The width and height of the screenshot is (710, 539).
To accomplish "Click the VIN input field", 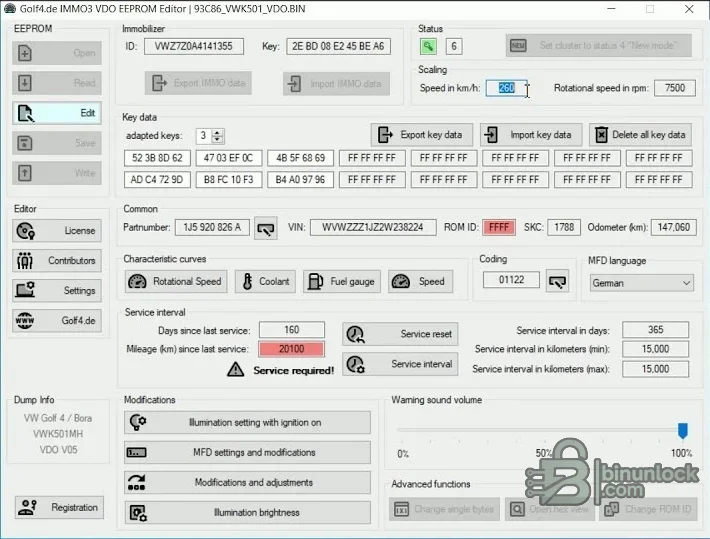I will pyautogui.click(x=373, y=227).
